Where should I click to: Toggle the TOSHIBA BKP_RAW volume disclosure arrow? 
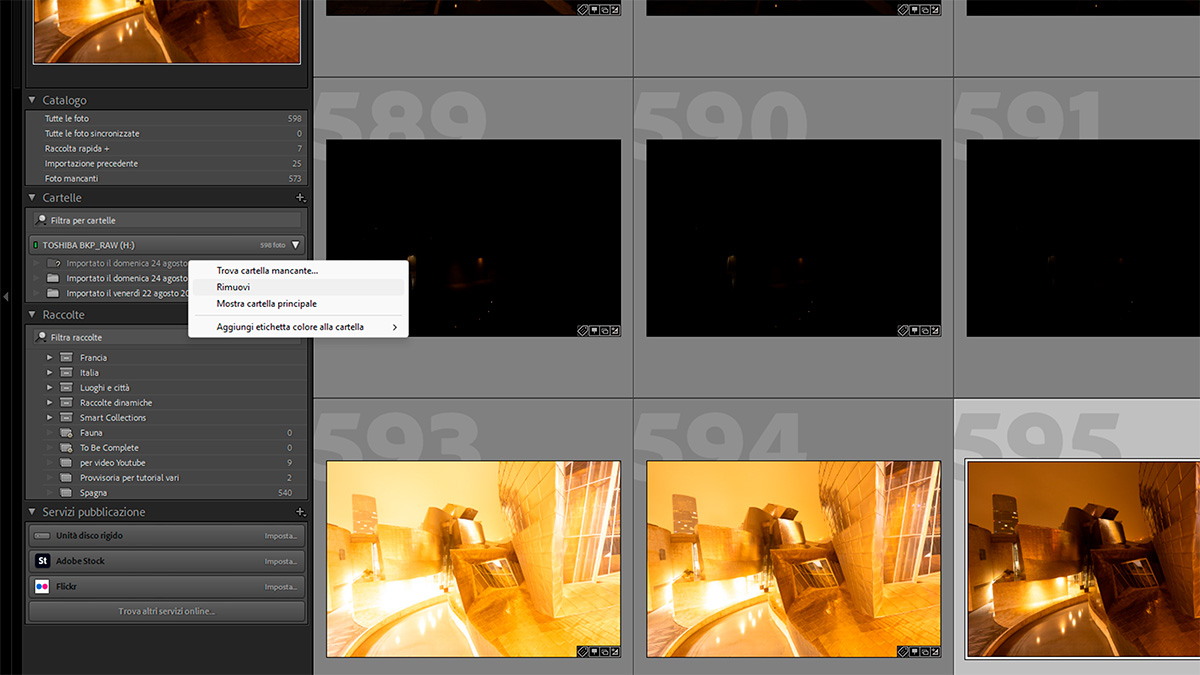point(295,245)
